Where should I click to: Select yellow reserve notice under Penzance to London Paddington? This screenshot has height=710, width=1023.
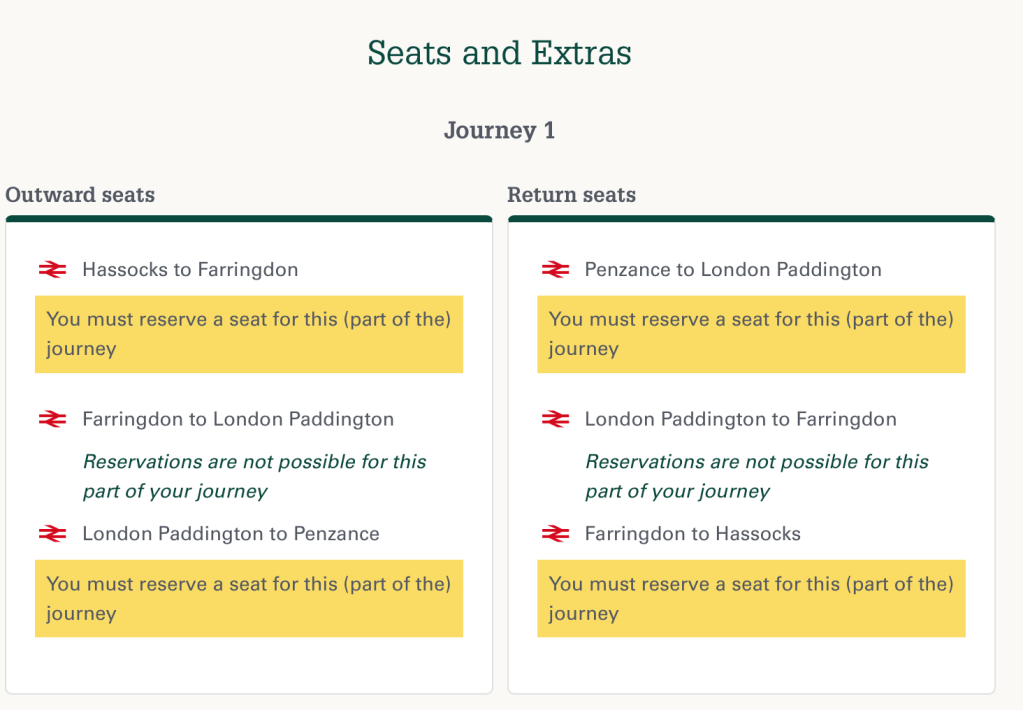(x=751, y=334)
